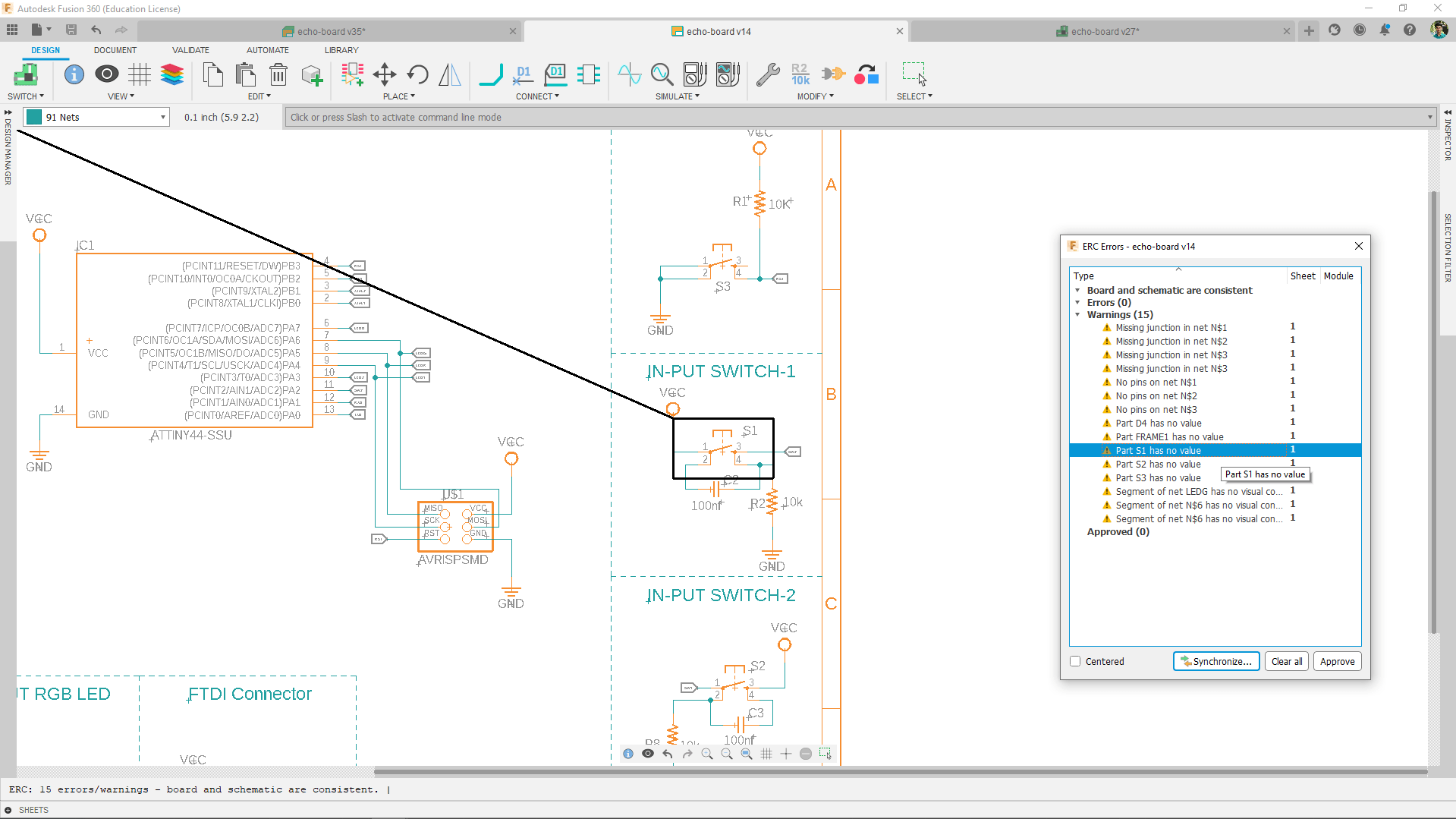Click the Copy tool icon
1456x819 pixels.
[213, 74]
